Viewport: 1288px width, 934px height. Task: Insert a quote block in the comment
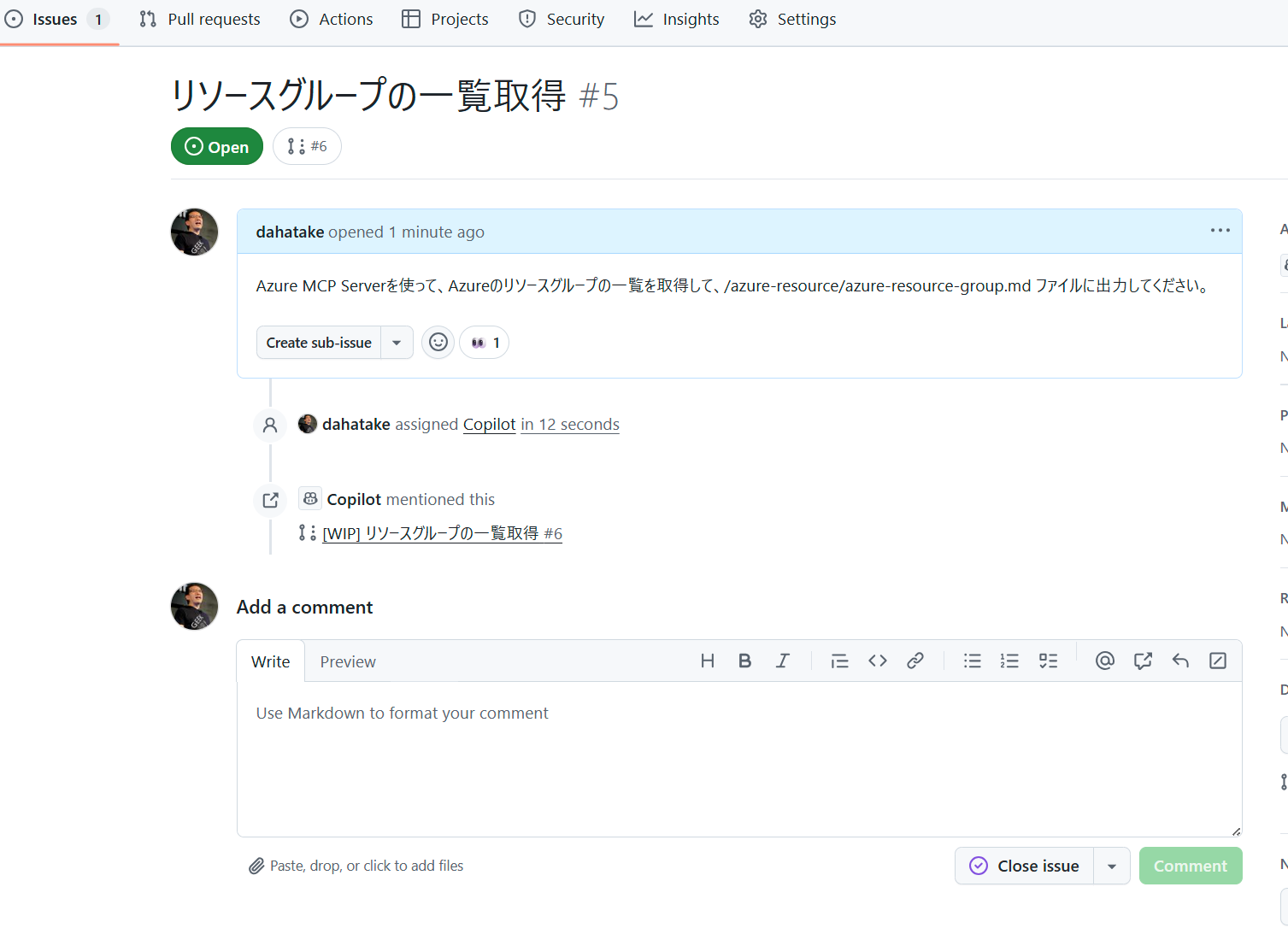pos(838,661)
